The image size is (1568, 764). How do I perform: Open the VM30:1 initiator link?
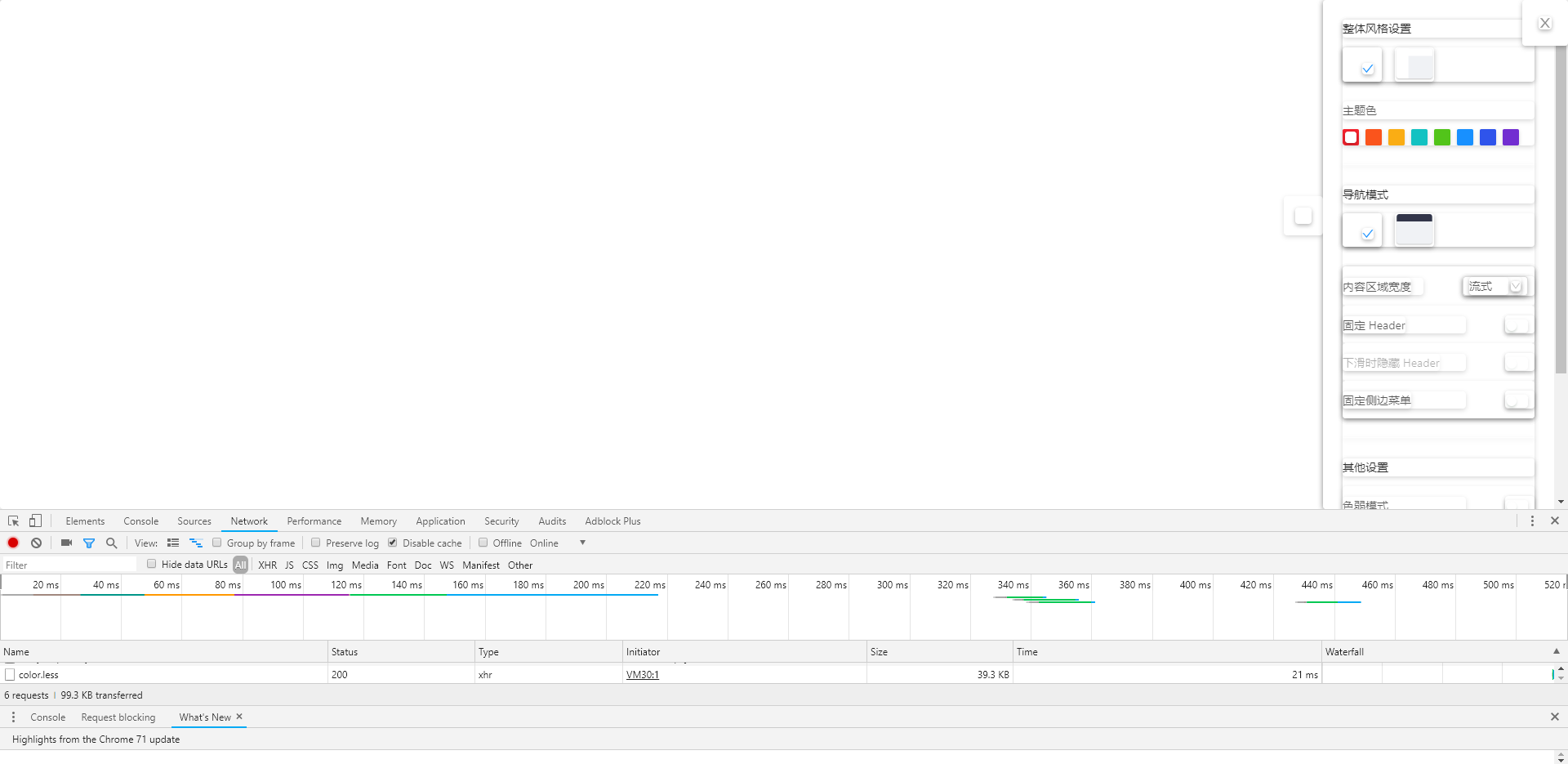tap(643, 674)
